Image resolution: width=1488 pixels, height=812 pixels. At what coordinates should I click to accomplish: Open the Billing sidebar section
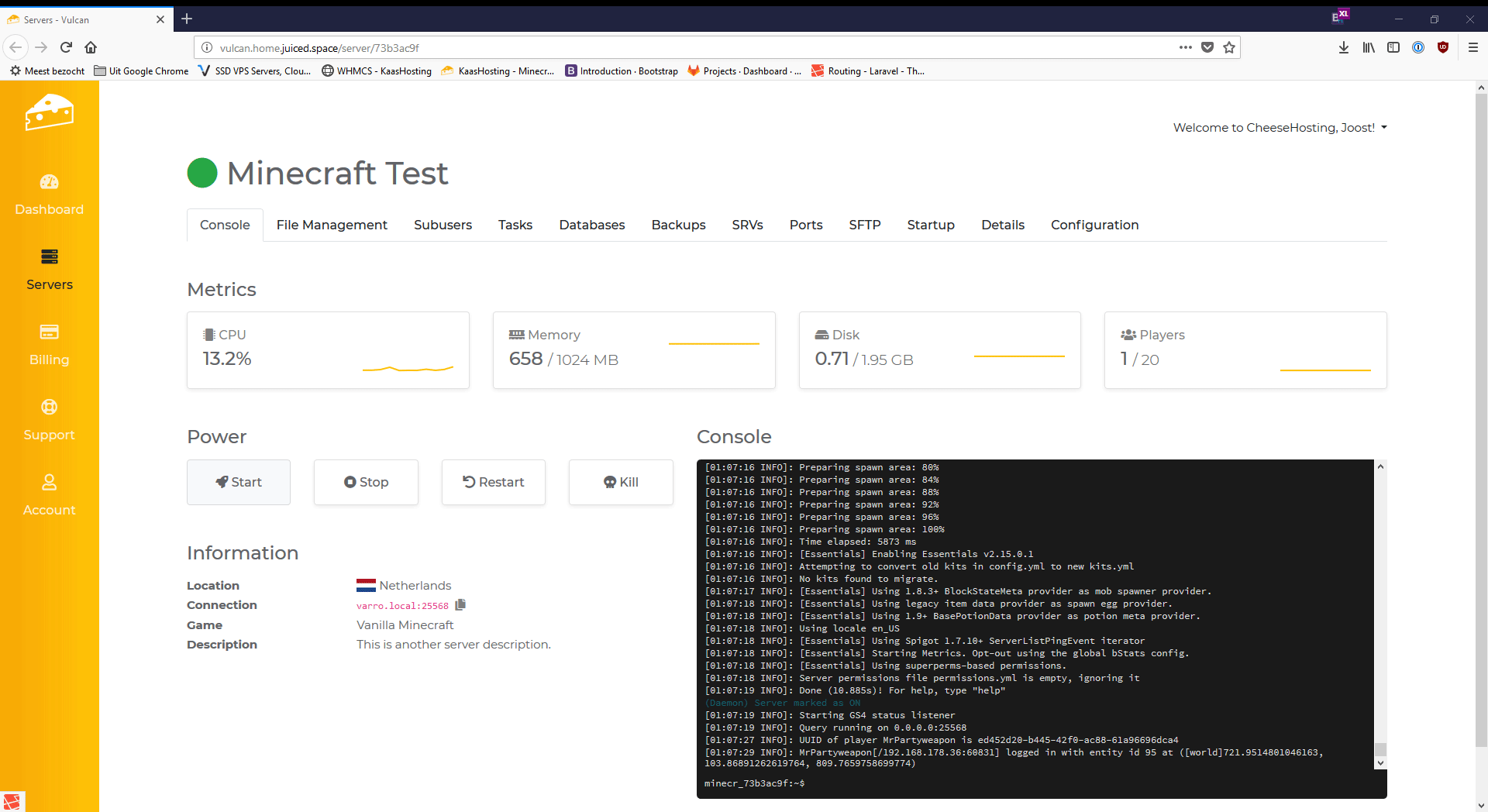pos(49,344)
